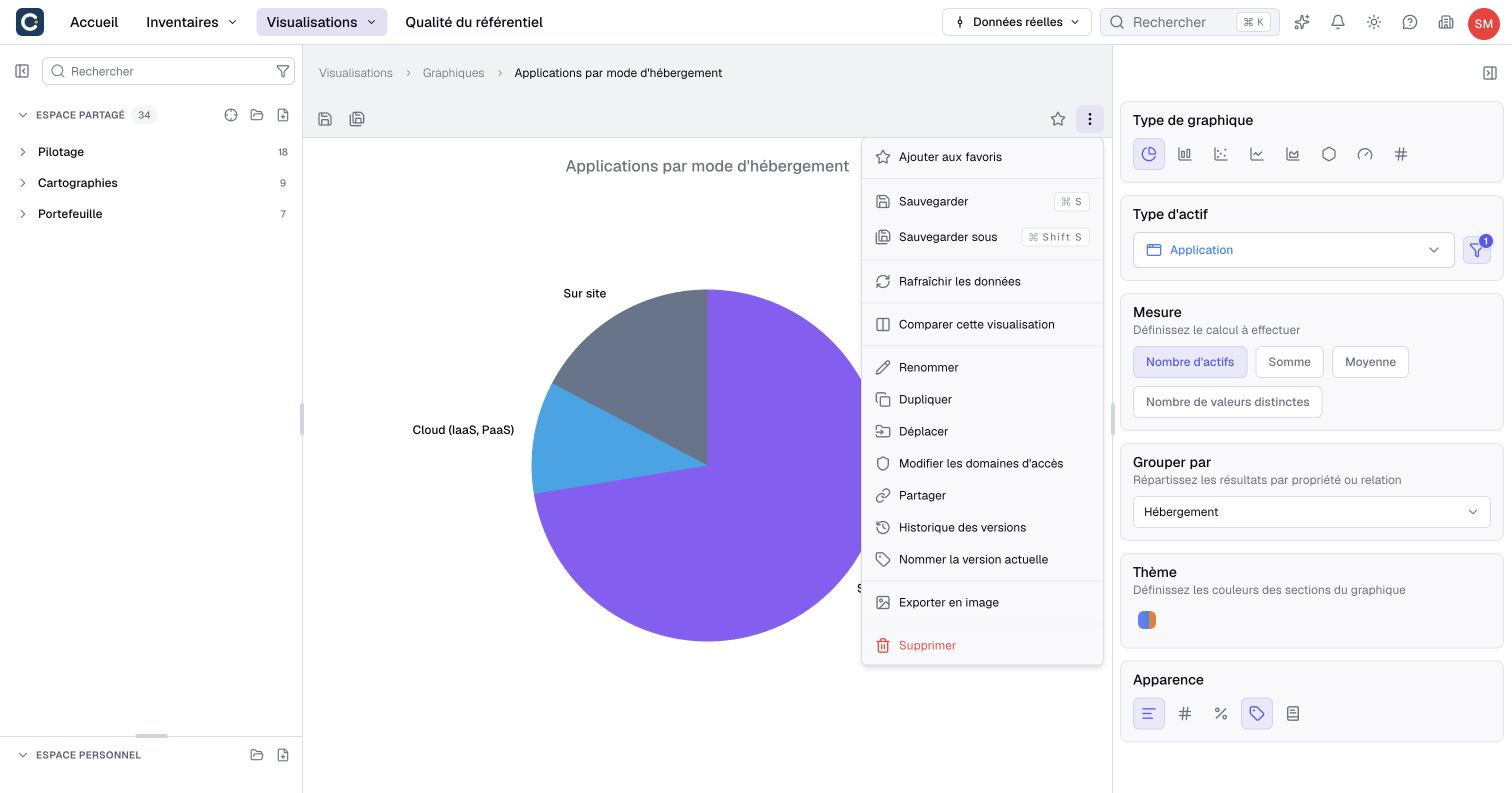The height and width of the screenshot is (793, 1512).
Task: Click the star favorite icon in toolbar
Action: (1058, 119)
